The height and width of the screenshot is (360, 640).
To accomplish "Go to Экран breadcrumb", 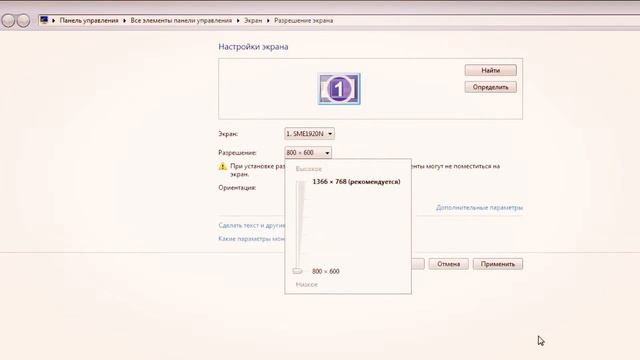I will tap(253, 20).
